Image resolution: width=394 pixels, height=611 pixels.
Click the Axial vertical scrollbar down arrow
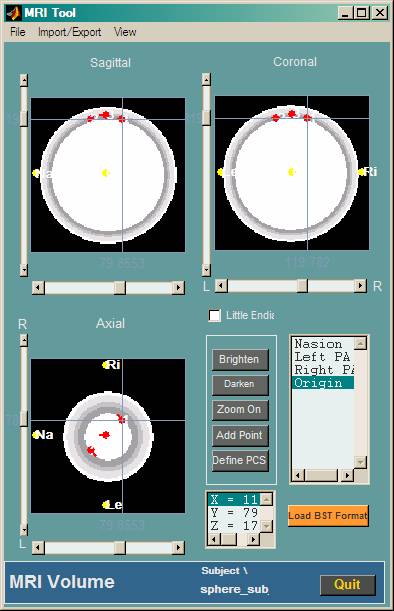(x=24, y=529)
